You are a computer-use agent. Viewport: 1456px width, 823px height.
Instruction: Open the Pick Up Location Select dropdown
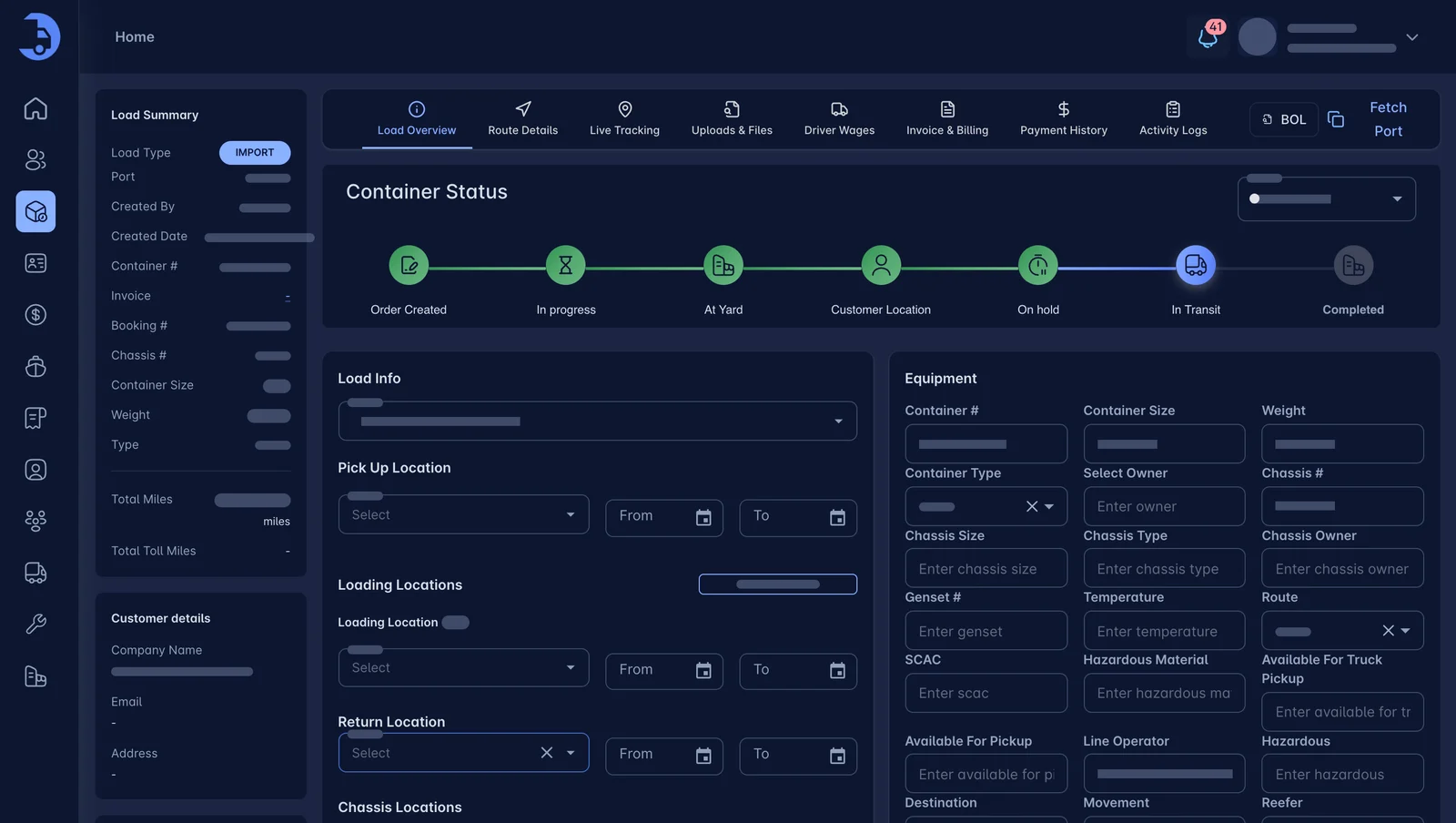click(464, 514)
